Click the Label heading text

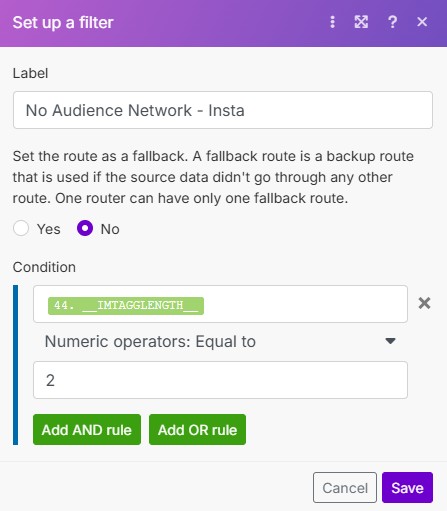[x=30, y=73]
